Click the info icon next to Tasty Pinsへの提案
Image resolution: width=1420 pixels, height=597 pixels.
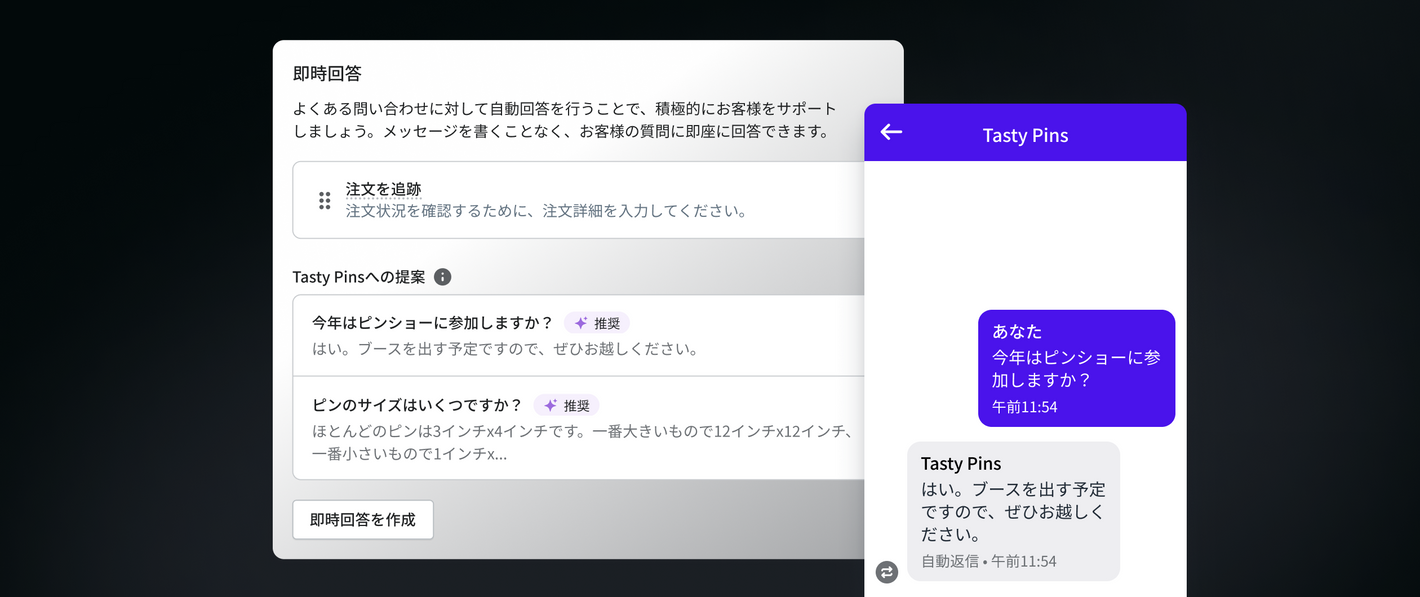(x=442, y=277)
